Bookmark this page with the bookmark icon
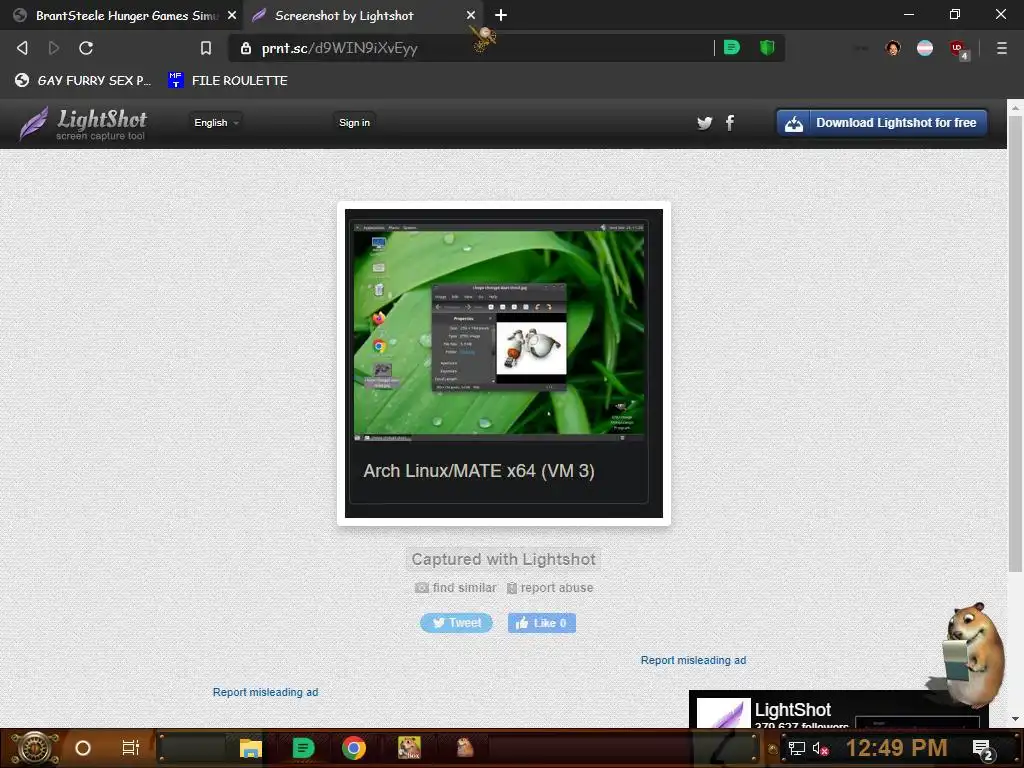This screenshot has width=1024, height=768. [x=206, y=48]
